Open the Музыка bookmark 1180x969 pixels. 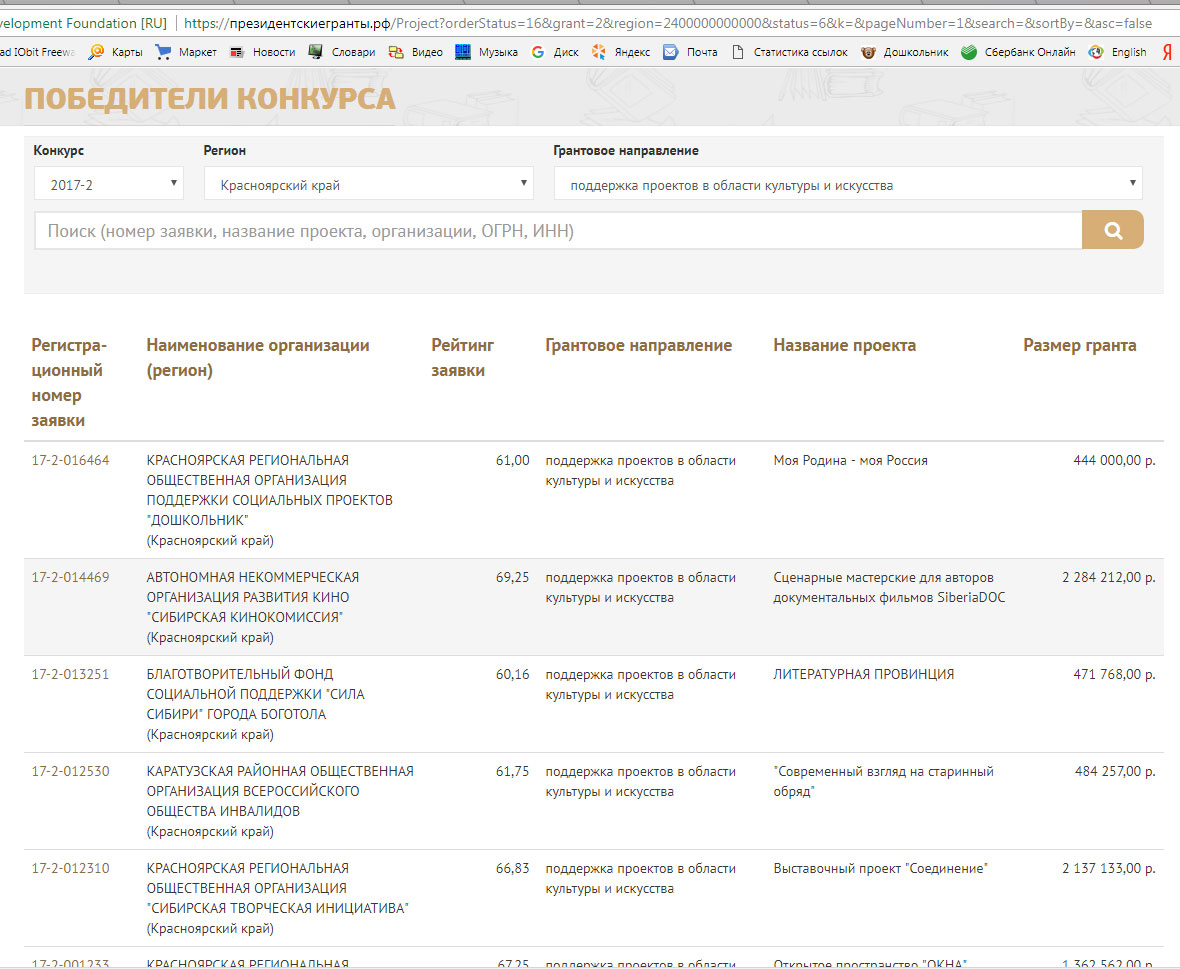(x=486, y=52)
